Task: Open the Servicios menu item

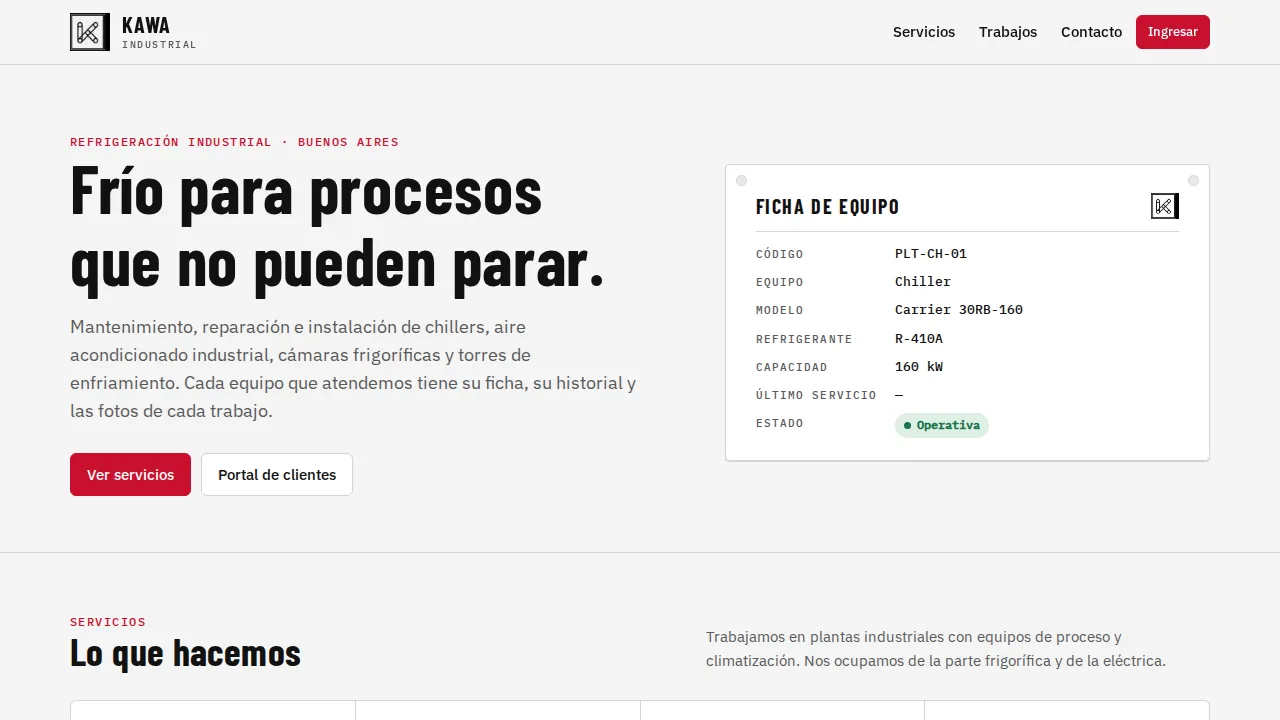Action: [x=924, y=32]
